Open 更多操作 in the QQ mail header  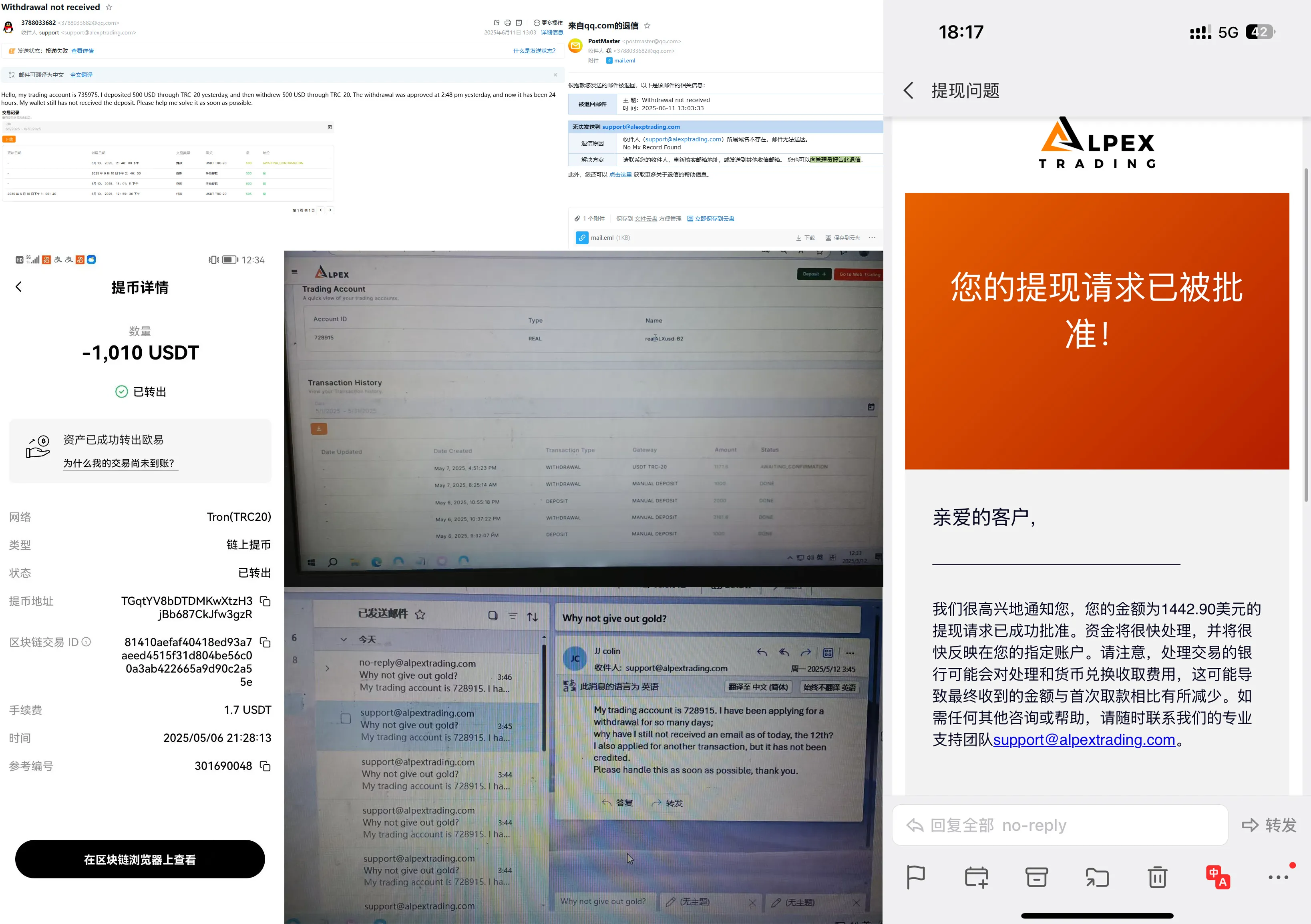pyautogui.click(x=547, y=23)
